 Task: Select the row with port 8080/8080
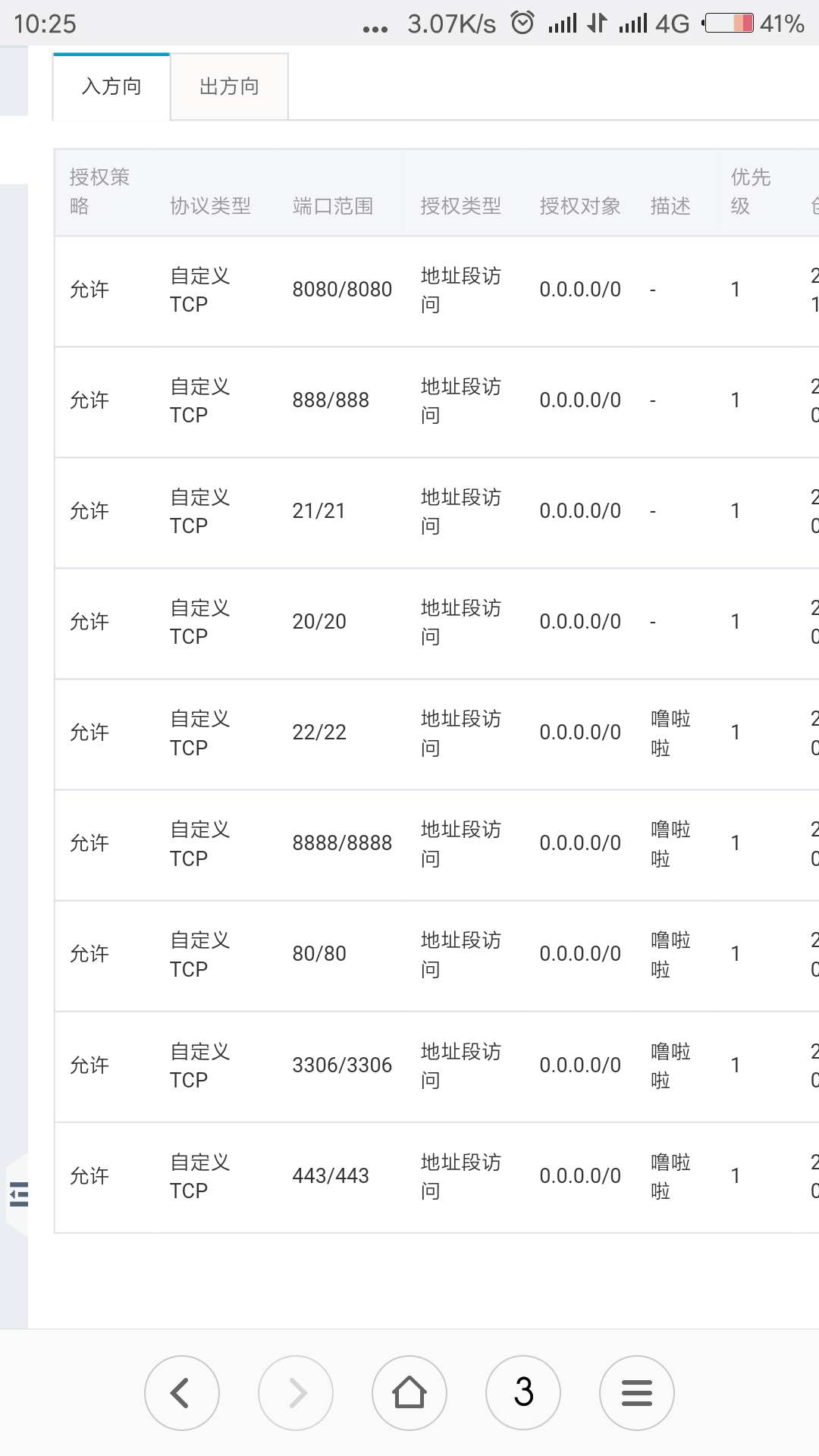[437, 290]
